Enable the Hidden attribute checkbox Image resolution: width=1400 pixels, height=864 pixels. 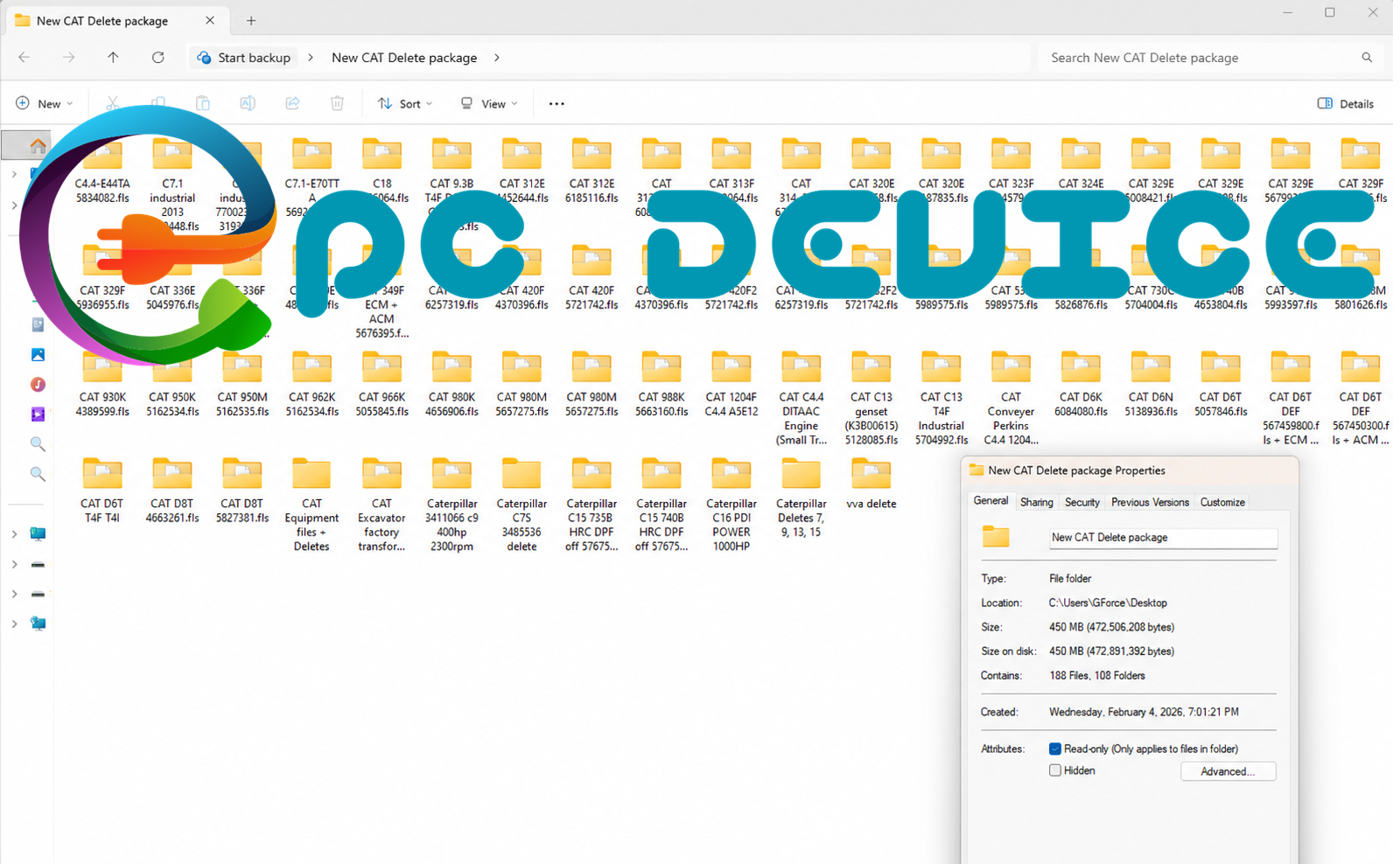[1055, 770]
